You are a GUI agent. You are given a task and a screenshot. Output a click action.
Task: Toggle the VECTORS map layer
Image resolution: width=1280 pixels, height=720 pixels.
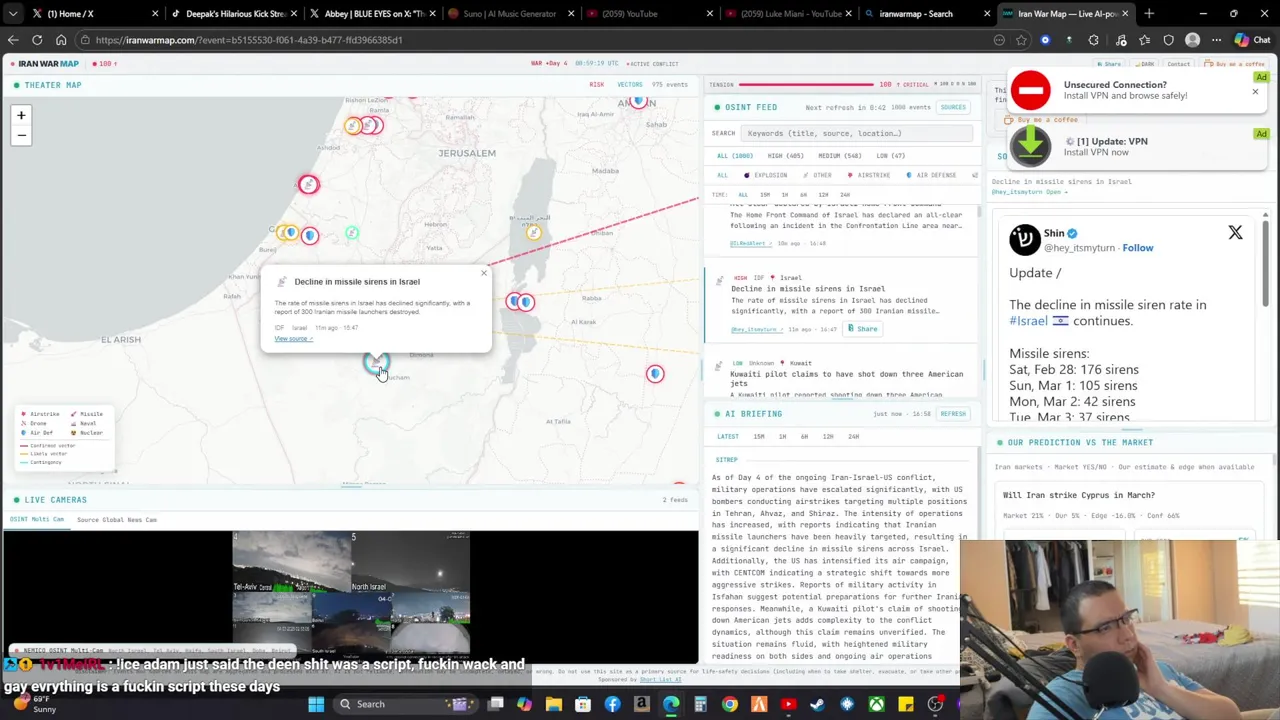click(630, 85)
